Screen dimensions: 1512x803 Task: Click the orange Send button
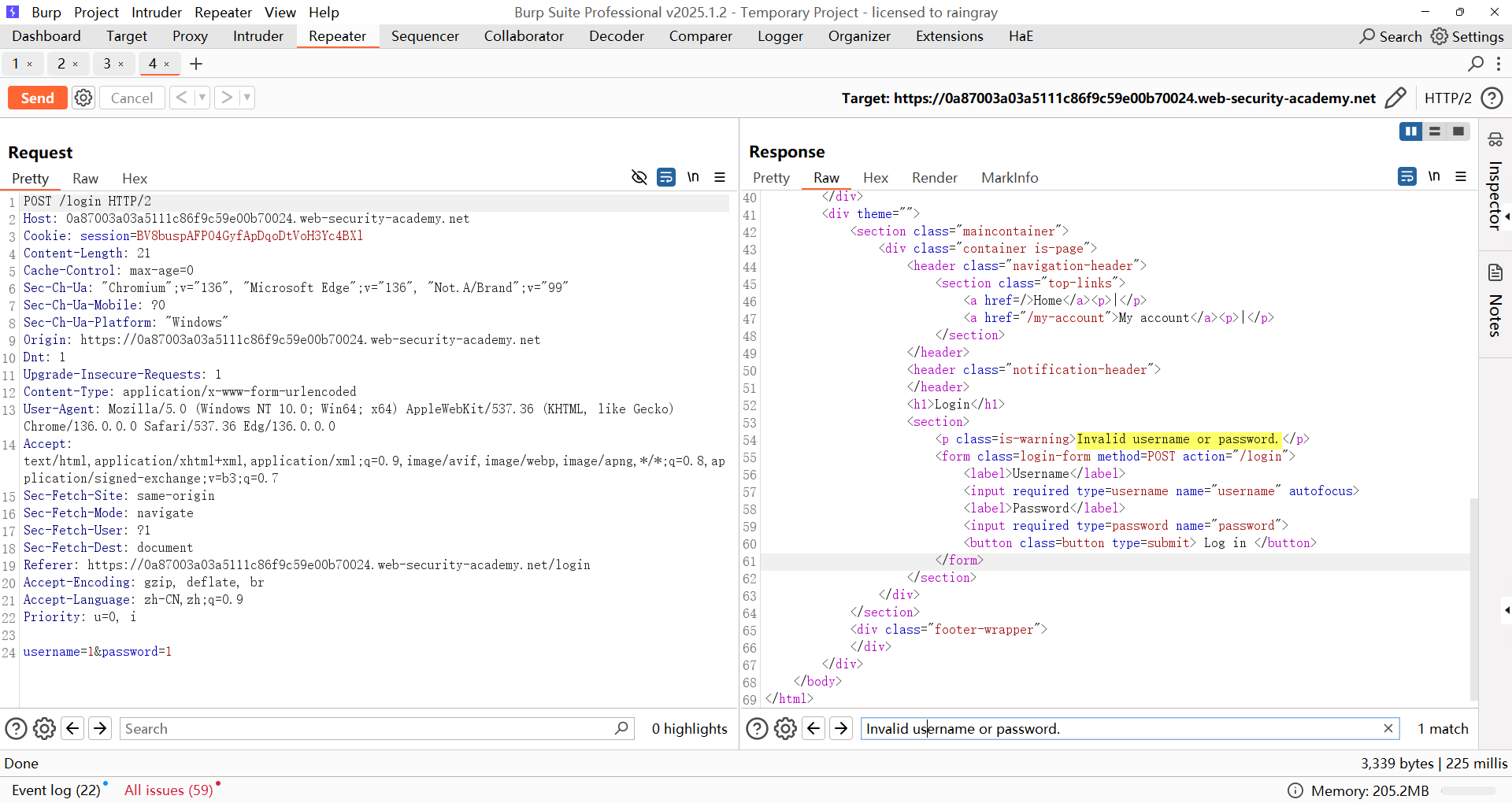point(37,98)
